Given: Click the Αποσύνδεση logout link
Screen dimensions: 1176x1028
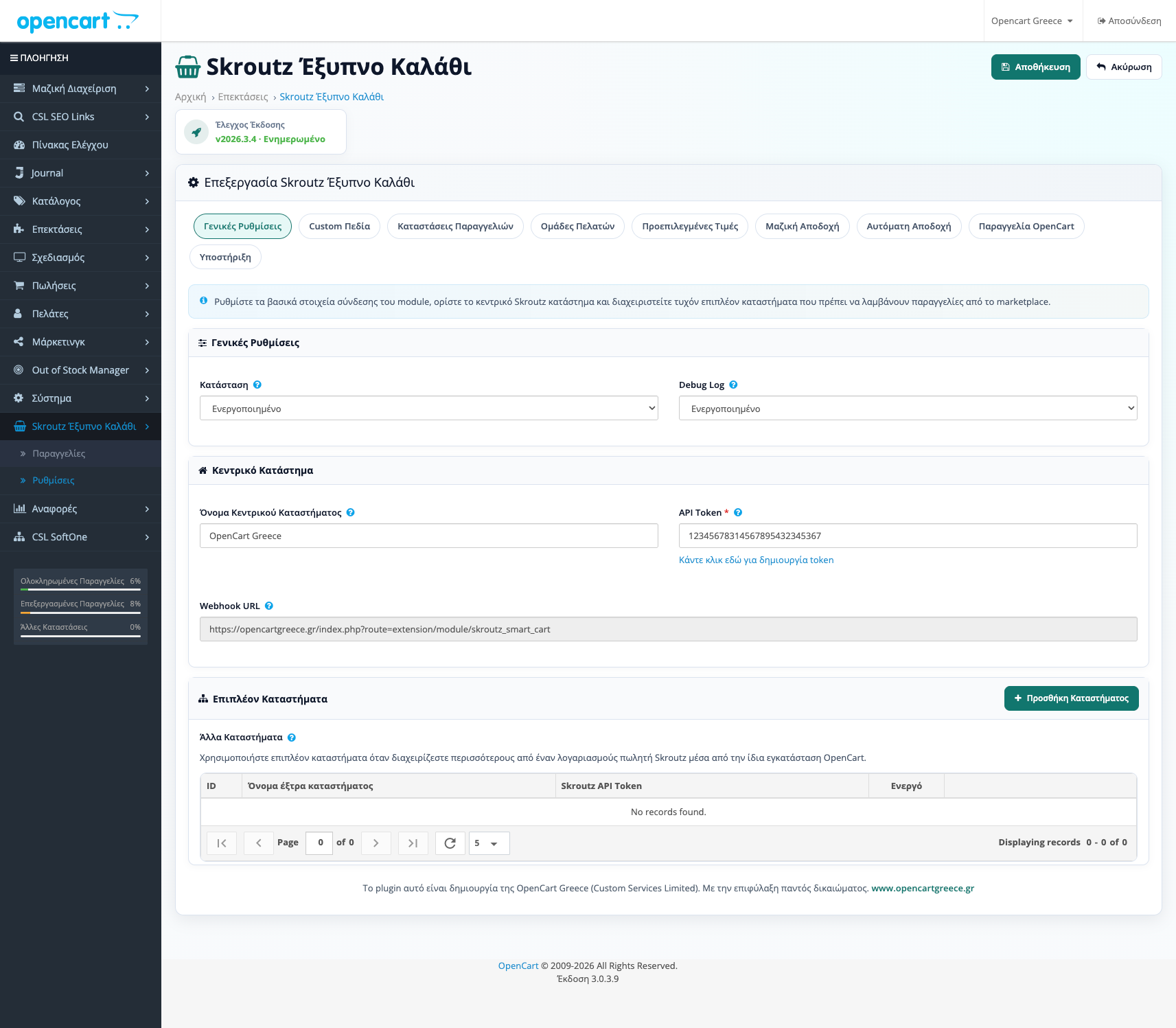Looking at the screenshot, I should [1129, 21].
